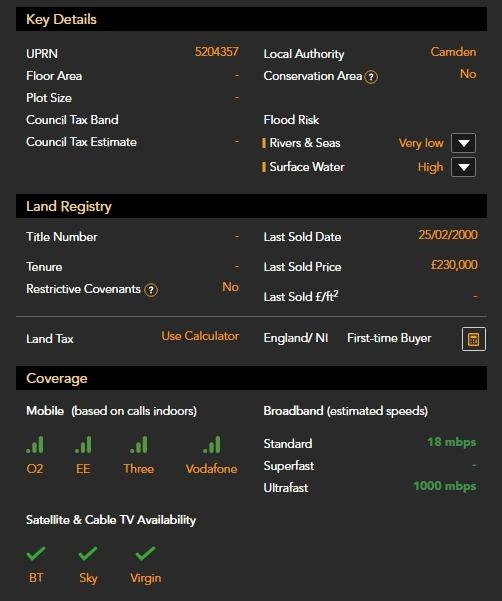The width and height of the screenshot is (502, 601).
Task: Click the Conservation Area help question mark
Action: 371,77
